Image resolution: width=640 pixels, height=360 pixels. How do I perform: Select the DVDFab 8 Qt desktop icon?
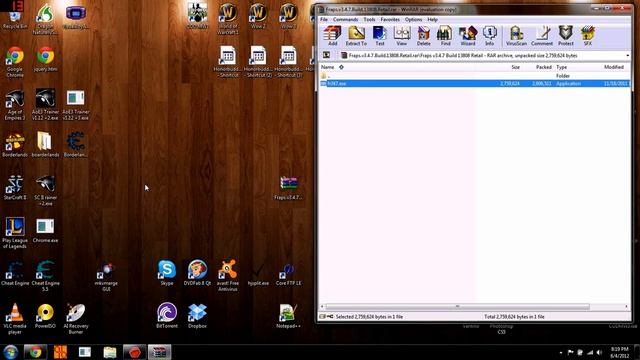click(x=197, y=273)
